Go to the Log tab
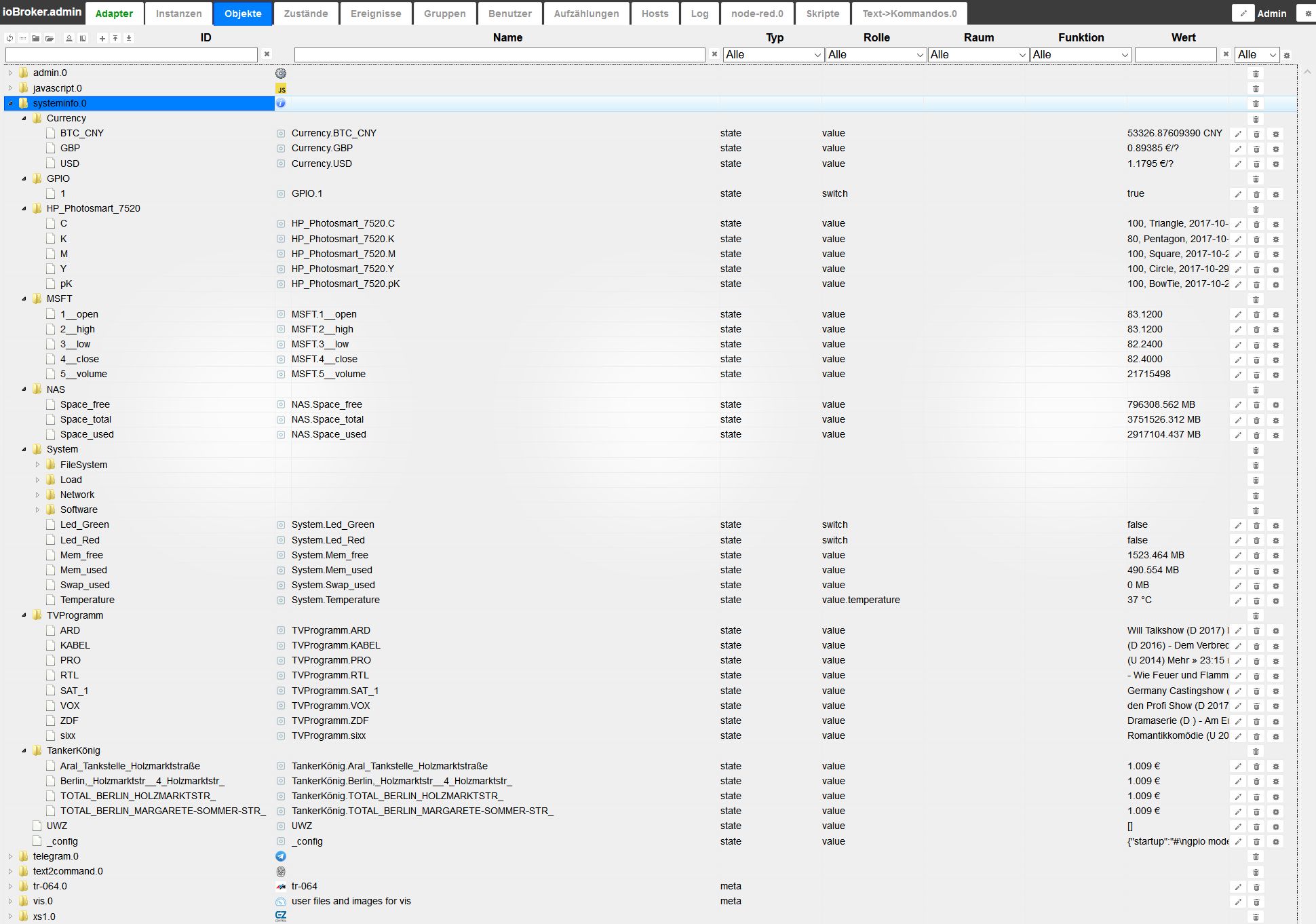Image resolution: width=1316 pixels, height=924 pixels. [699, 14]
